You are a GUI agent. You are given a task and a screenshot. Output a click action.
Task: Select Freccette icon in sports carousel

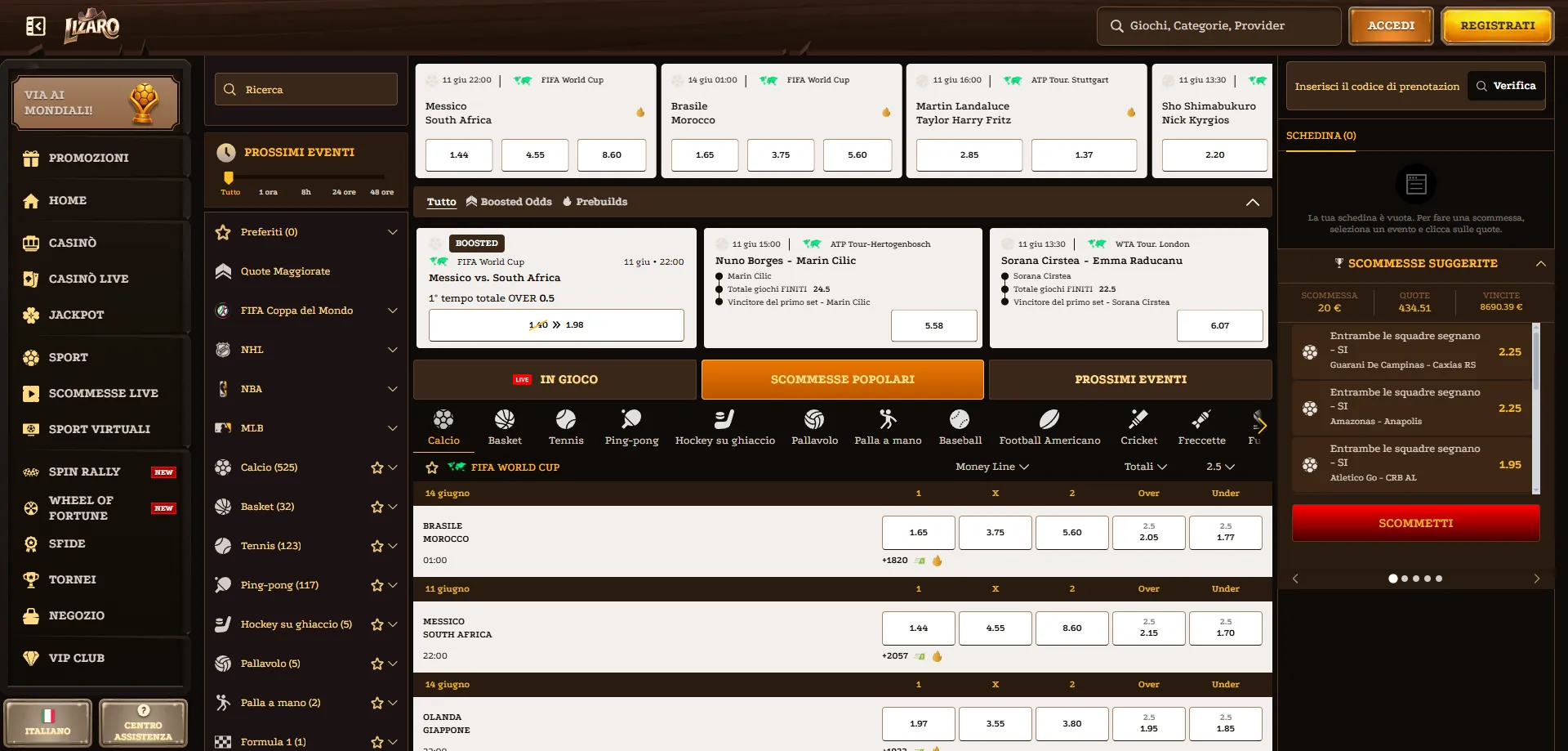point(1201,427)
